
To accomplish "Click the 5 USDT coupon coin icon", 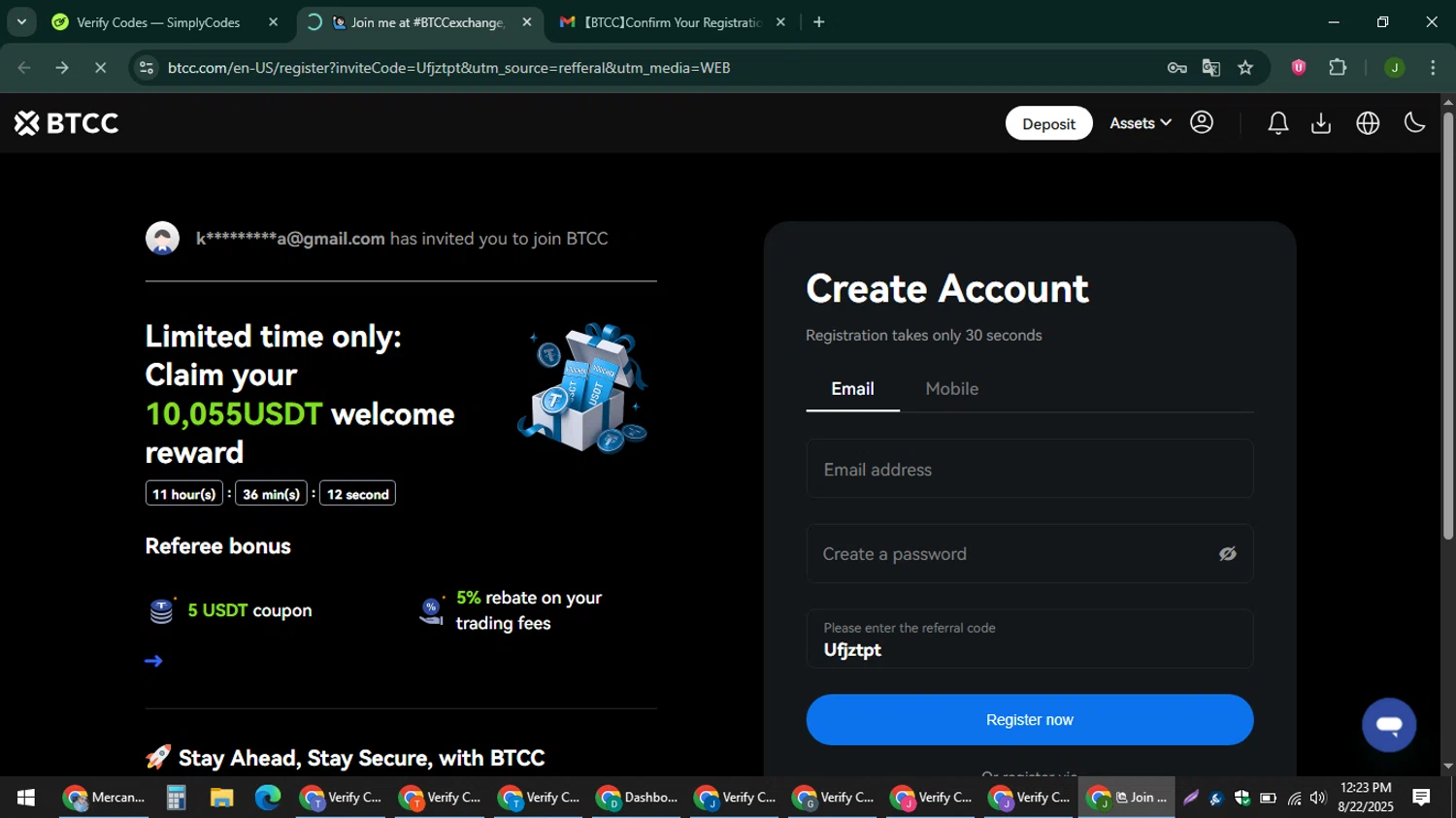I will [162, 610].
